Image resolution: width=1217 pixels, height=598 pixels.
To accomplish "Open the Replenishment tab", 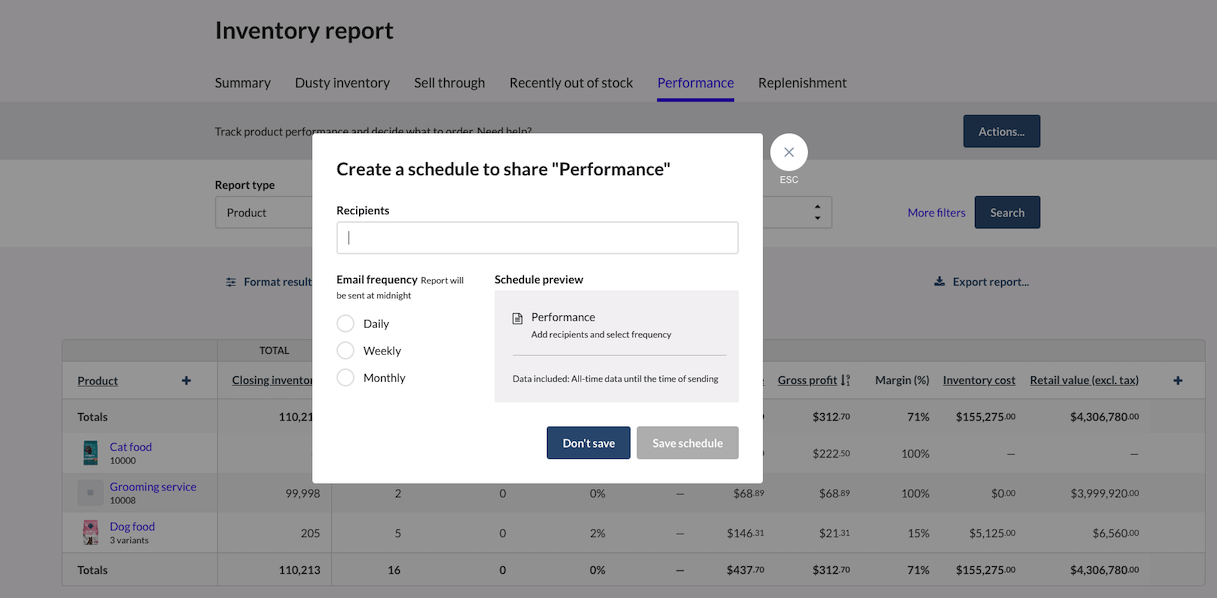I will point(802,83).
